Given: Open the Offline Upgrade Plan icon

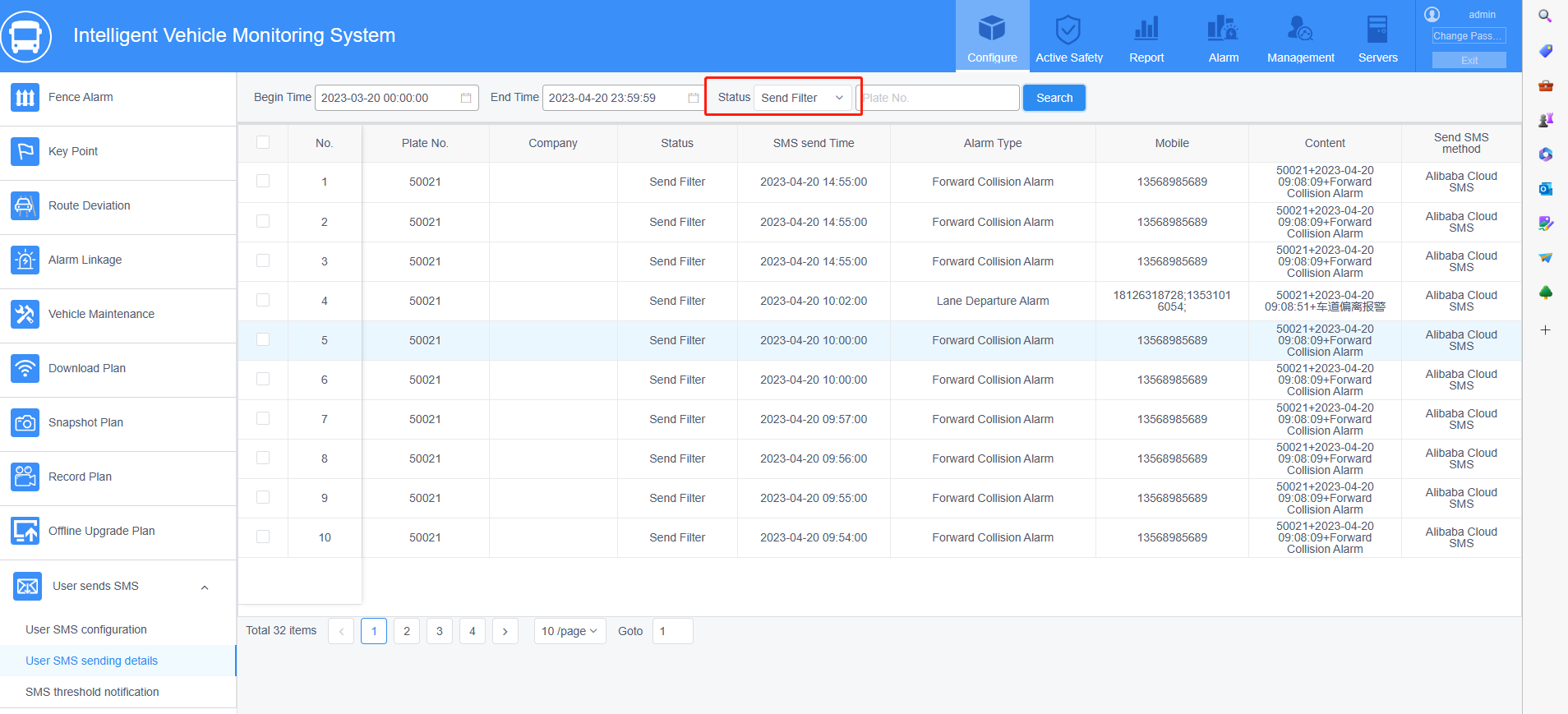Looking at the screenshot, I should click(25, 532).
